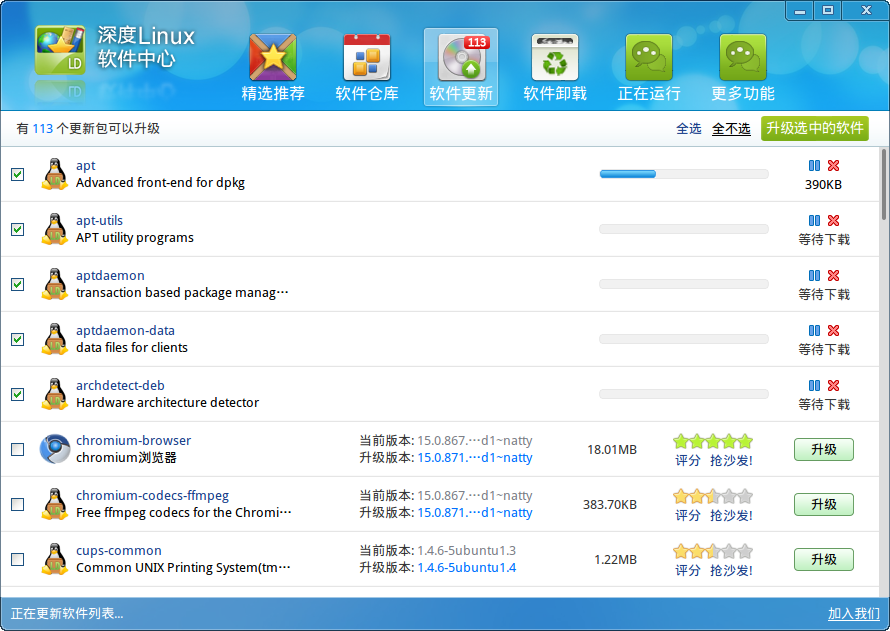The image size is (890, 631).
Task: Cancel the aptdaemon-data download
Action: tap(833, 331)
